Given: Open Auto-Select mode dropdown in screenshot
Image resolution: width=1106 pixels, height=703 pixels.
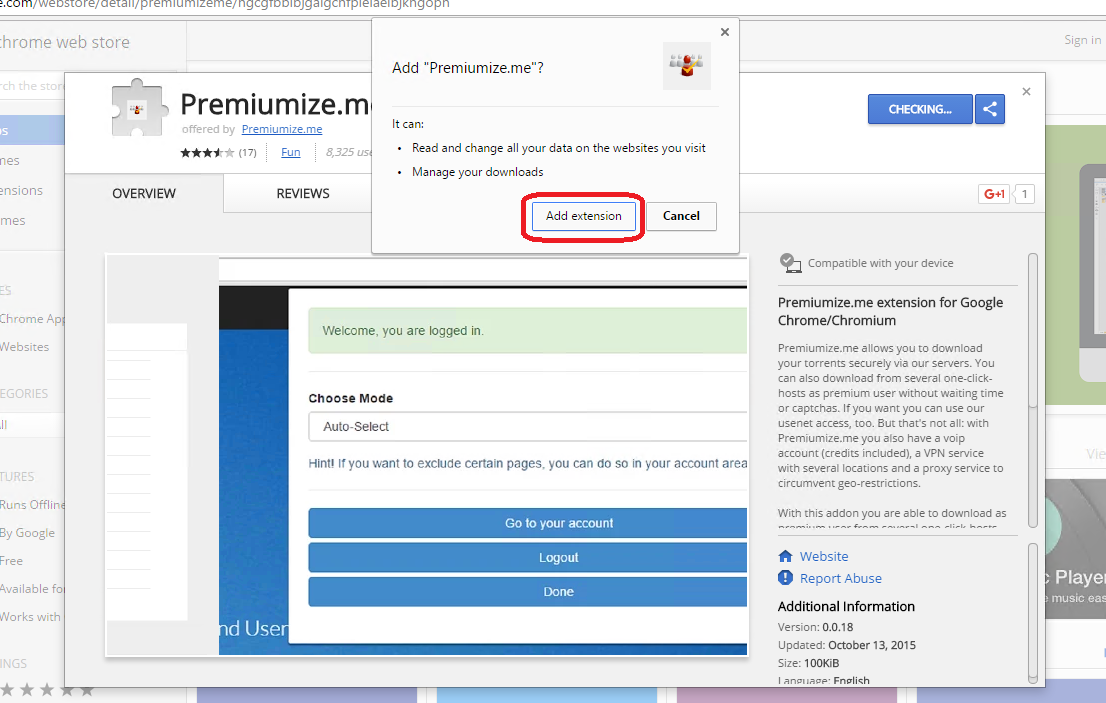Looking at the screenshot, I should pyautogui.click(x=528, y=427).
